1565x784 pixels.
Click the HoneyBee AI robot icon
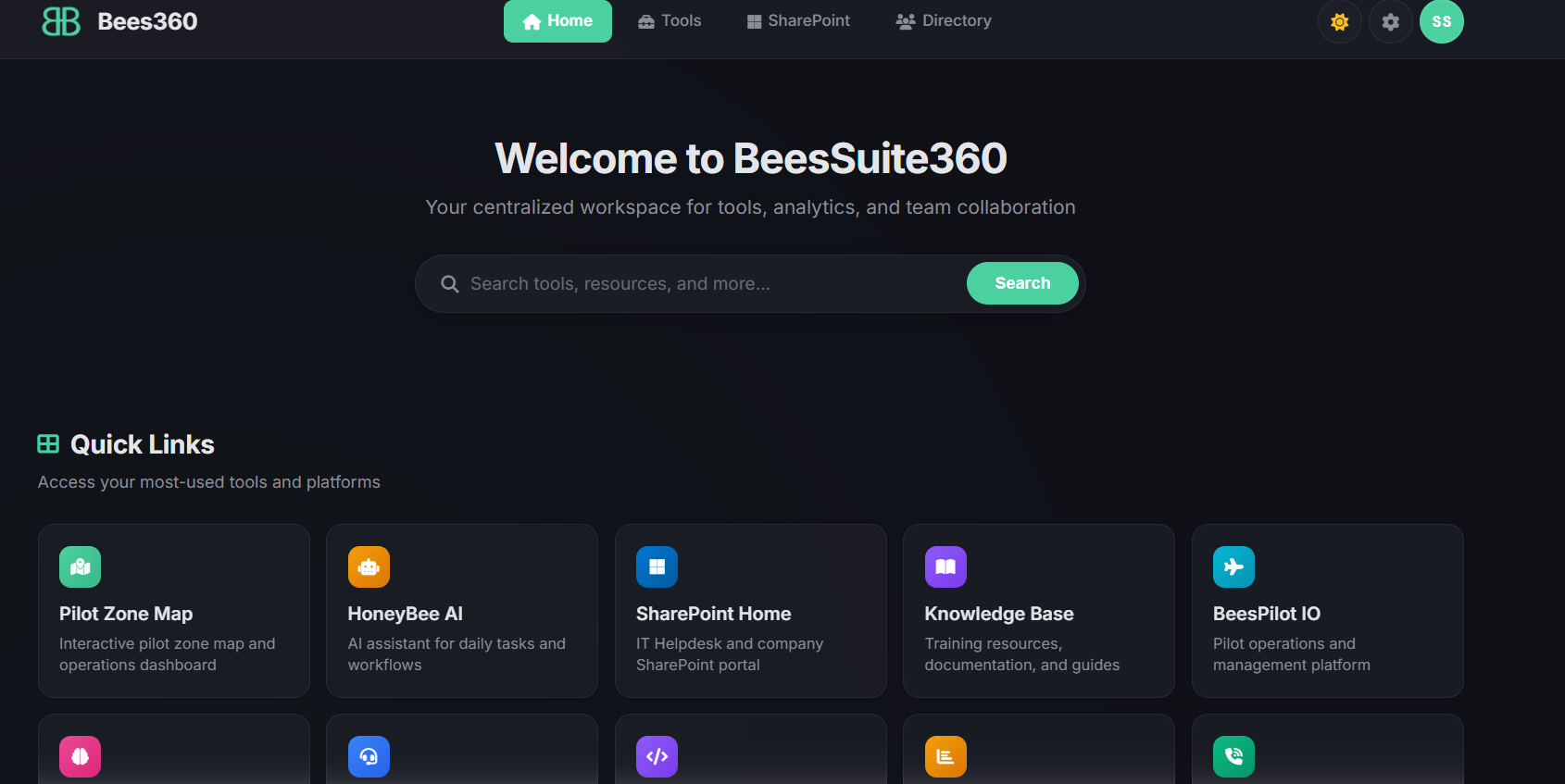pyautogui.click(x=369, y=566)
